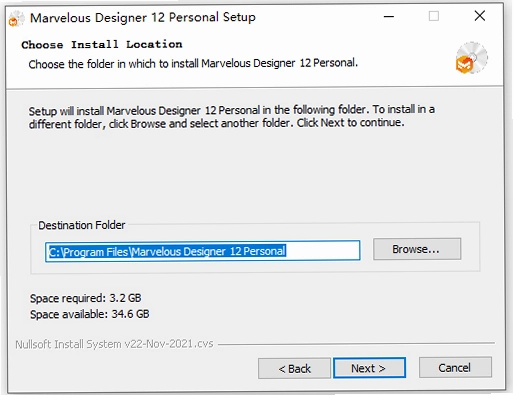Click the Marvelous Designer title bar icon
513x395 pixels.
[16, 19]
